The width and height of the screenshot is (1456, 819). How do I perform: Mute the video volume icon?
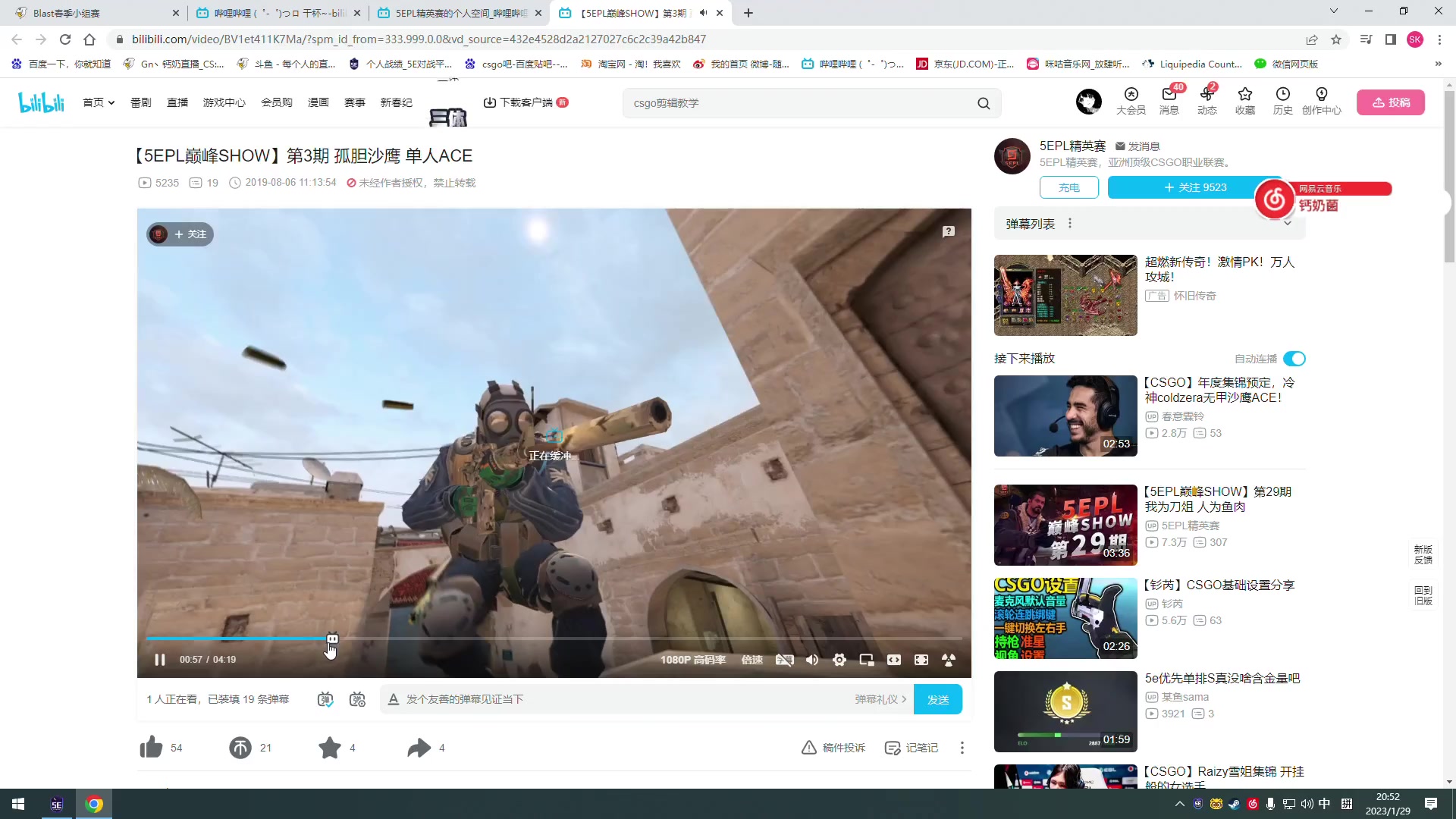[812, 660]
